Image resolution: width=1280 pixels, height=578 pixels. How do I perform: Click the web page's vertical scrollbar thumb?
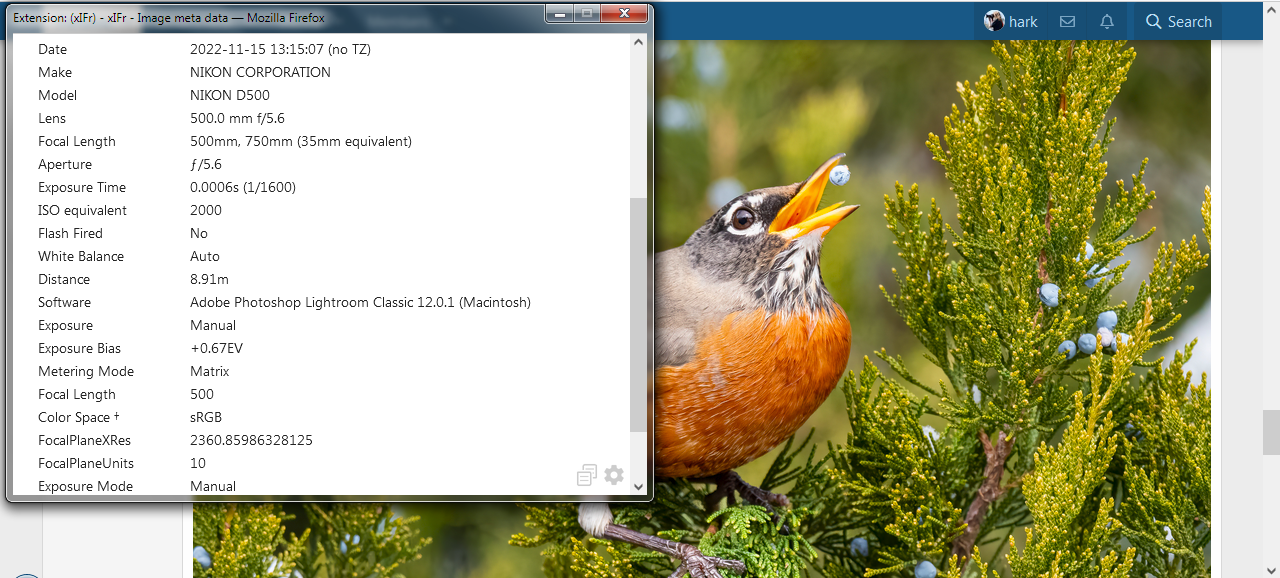tap(1271, 432)
